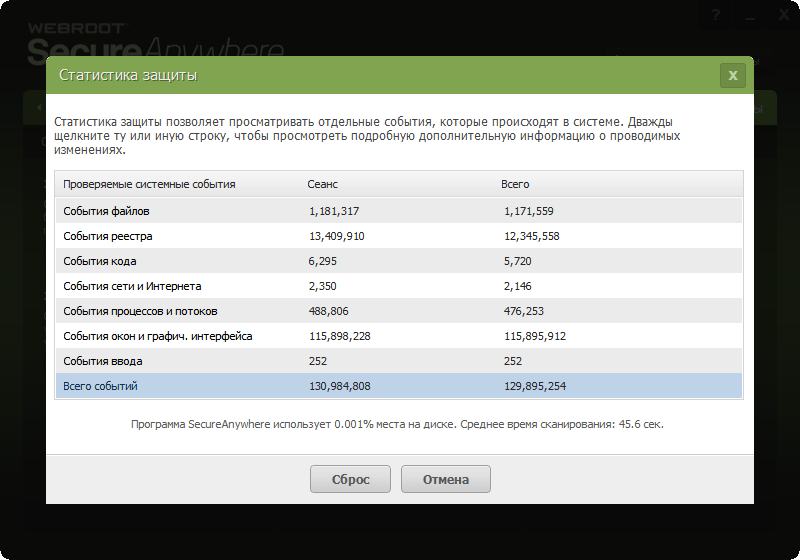Screen dimensions: 800x560
Task: Select the Проверяемые системные события column header
Action: (x=149, y=184)
